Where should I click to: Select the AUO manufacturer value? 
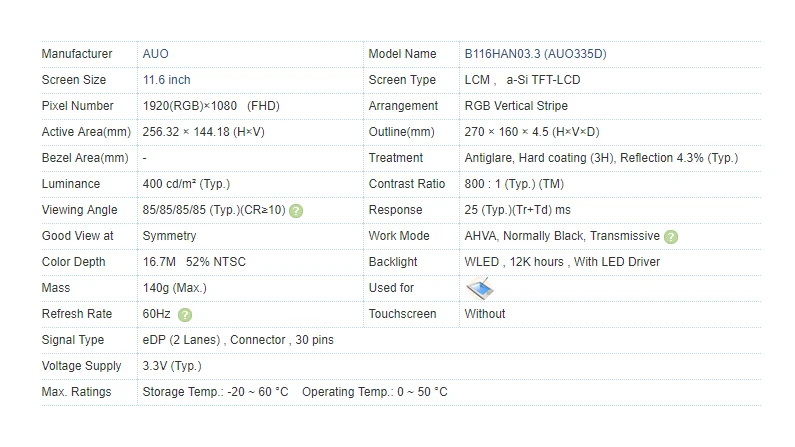click(x=156, y=54)
